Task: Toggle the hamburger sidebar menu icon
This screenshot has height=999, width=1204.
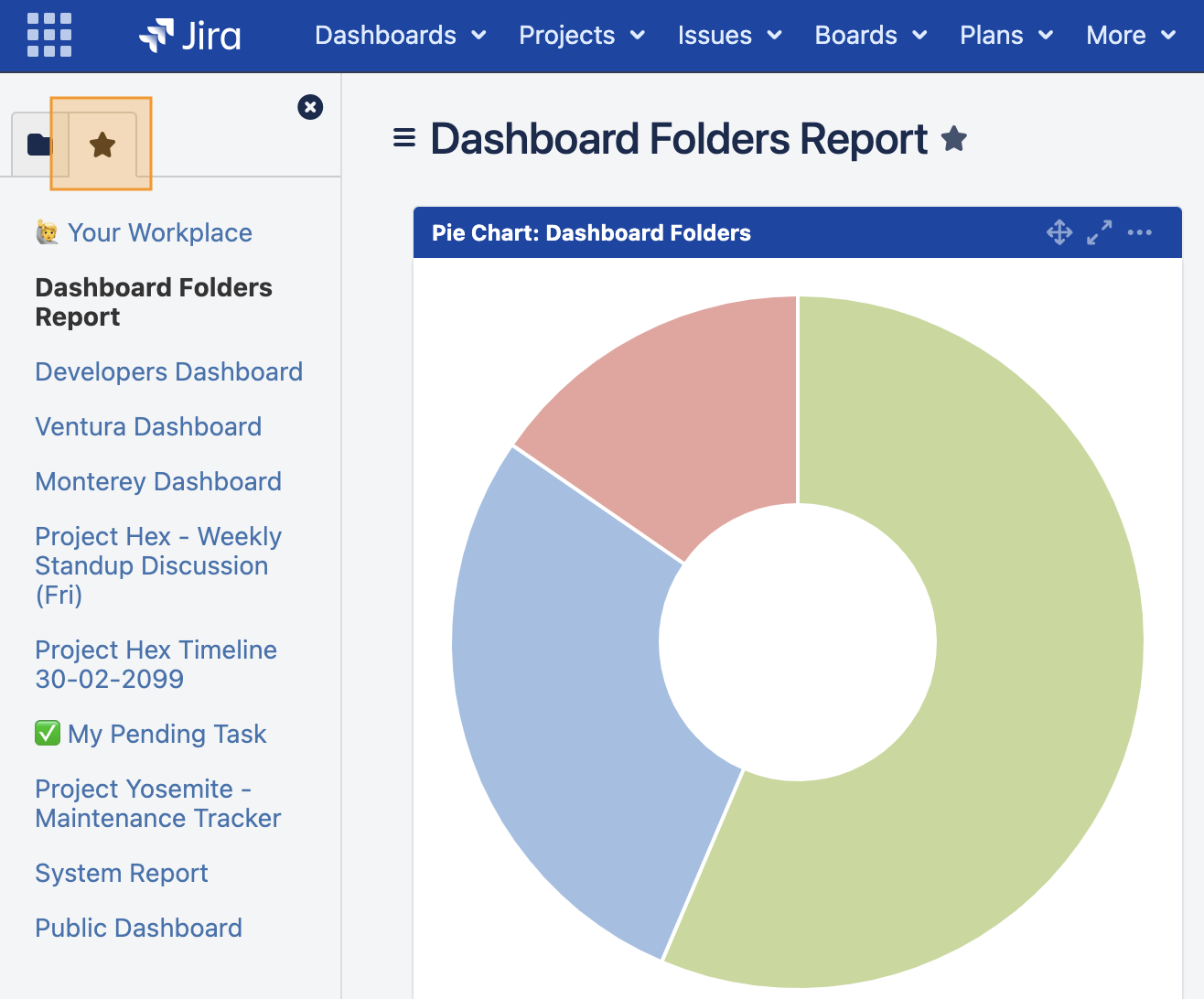Action: click(403, 138)
